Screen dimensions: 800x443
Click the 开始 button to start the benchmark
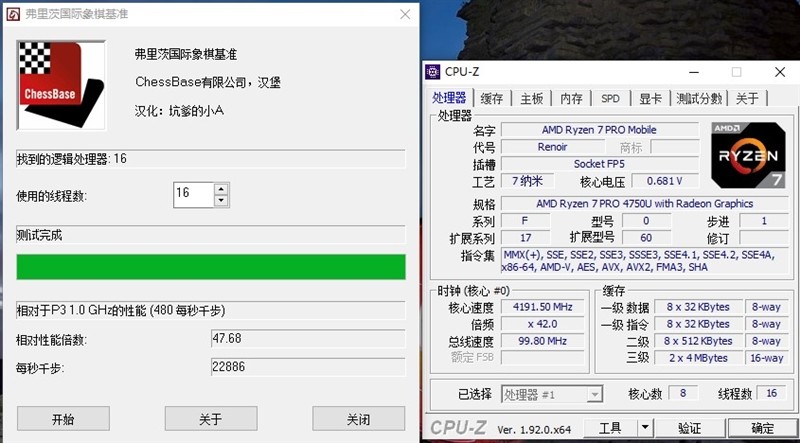tap(63, 419)
